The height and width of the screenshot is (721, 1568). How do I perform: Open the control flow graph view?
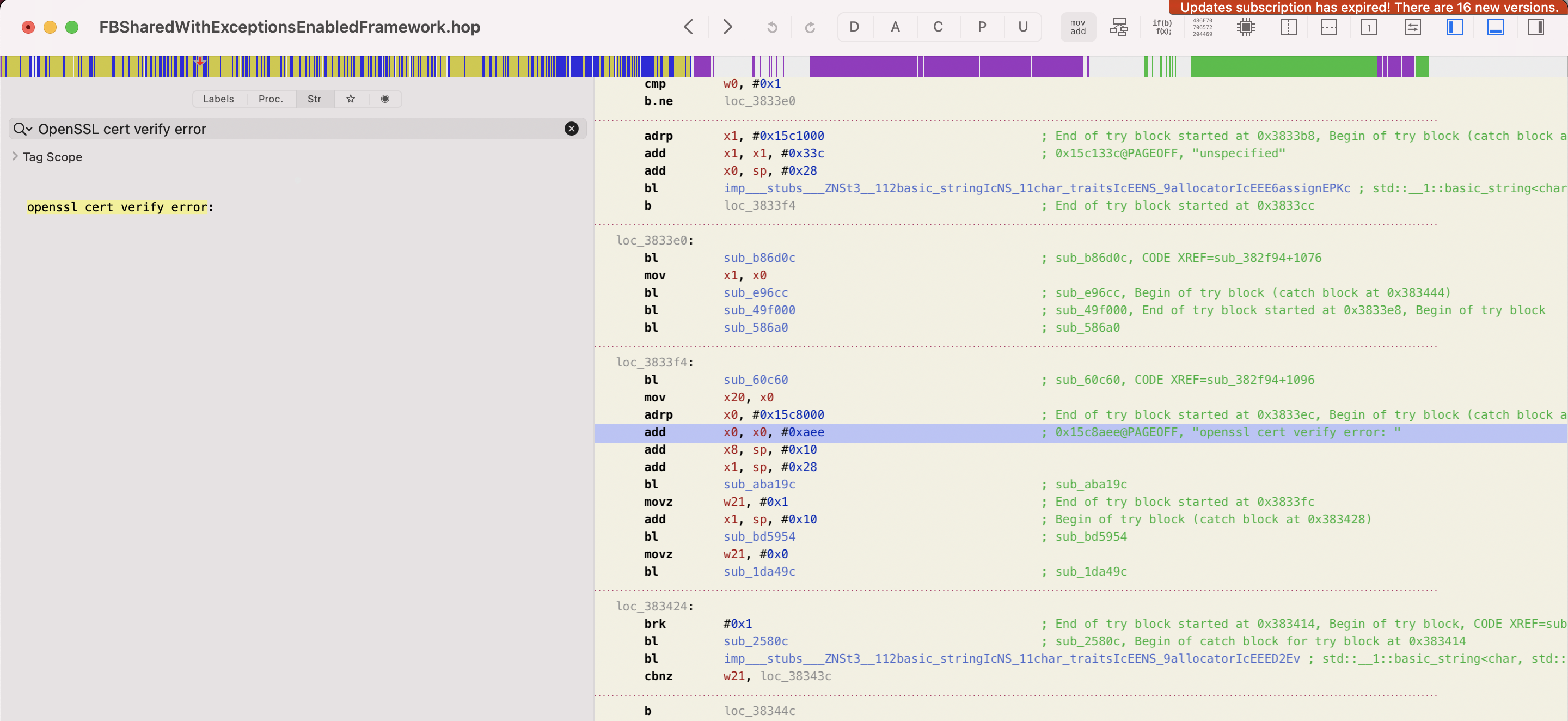1118,27
